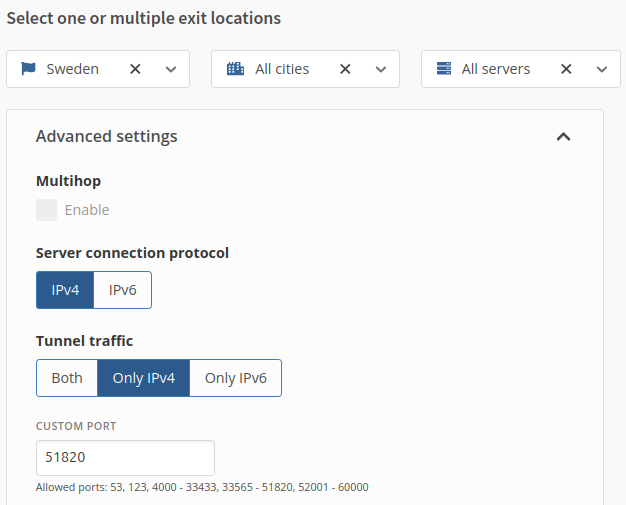
Task: Open the Sweden country dropdown arrow
Action: click(171, 69)
